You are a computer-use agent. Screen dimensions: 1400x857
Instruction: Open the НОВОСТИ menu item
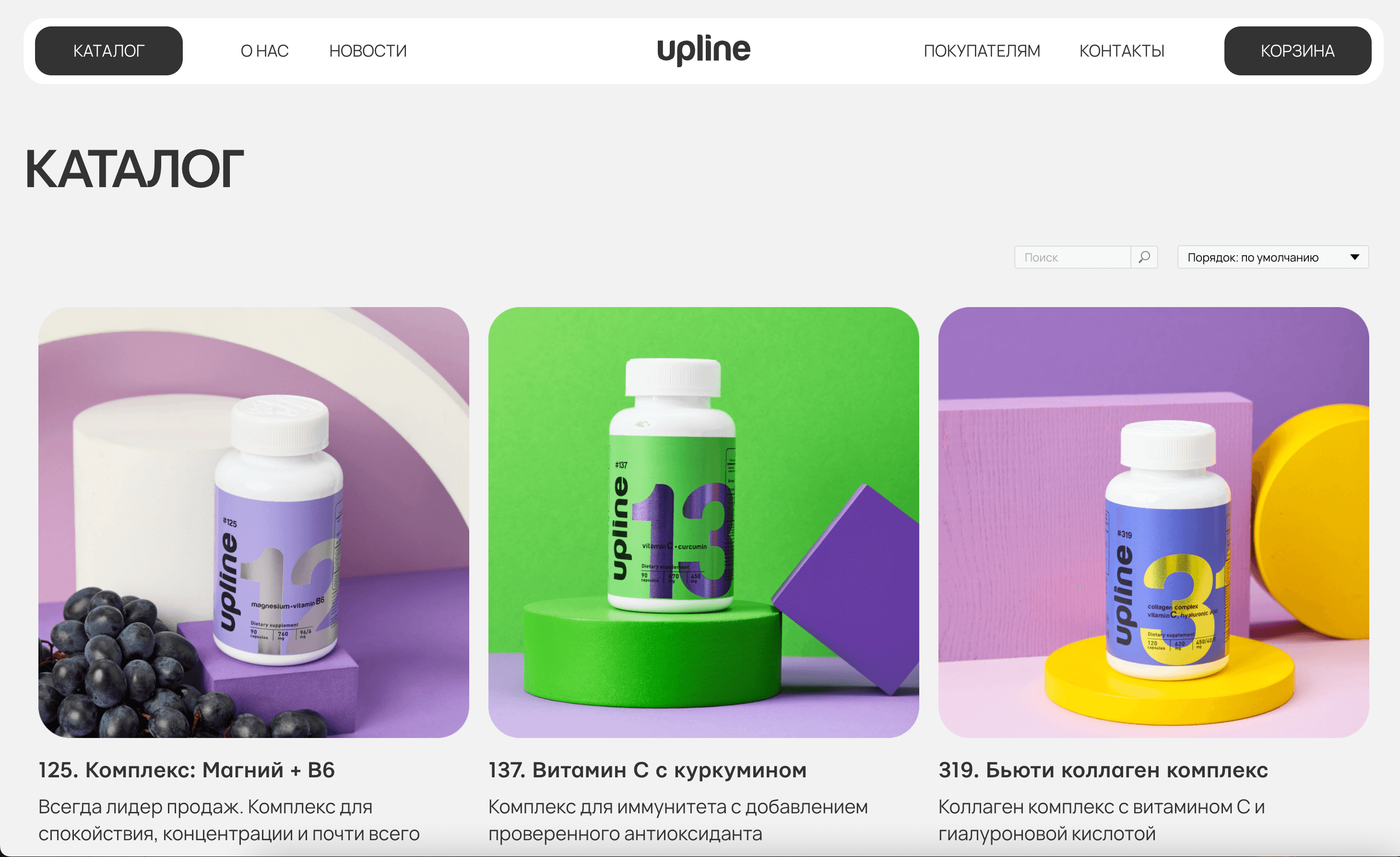point(368,50)
